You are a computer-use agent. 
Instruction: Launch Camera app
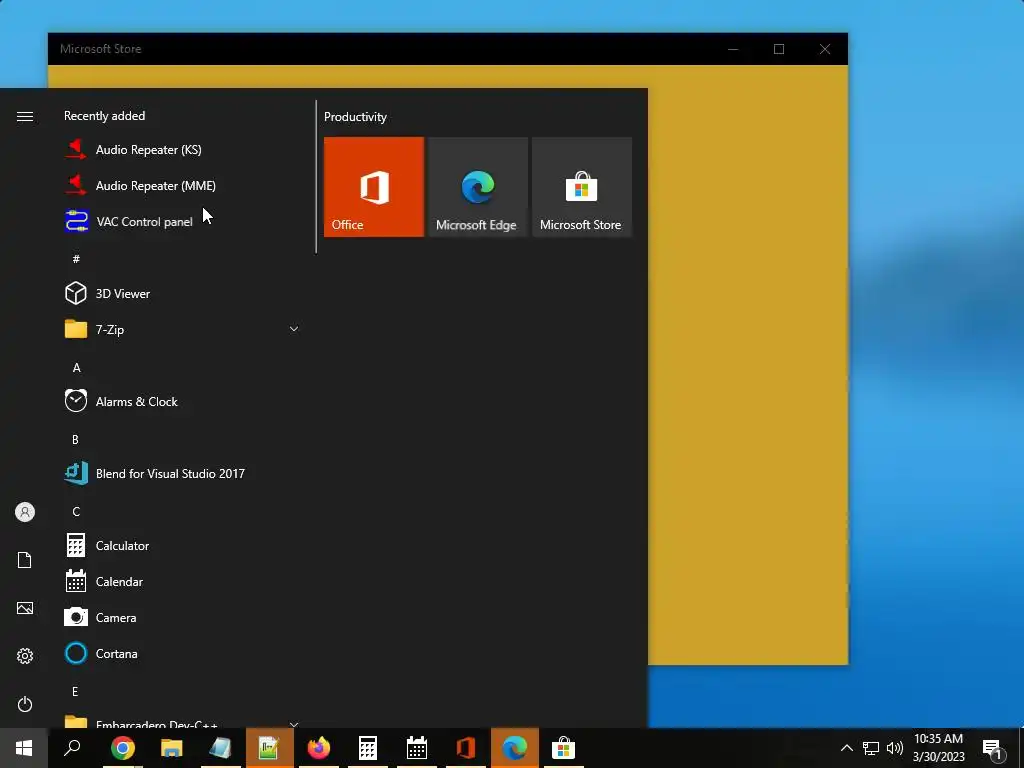[182, 617]
